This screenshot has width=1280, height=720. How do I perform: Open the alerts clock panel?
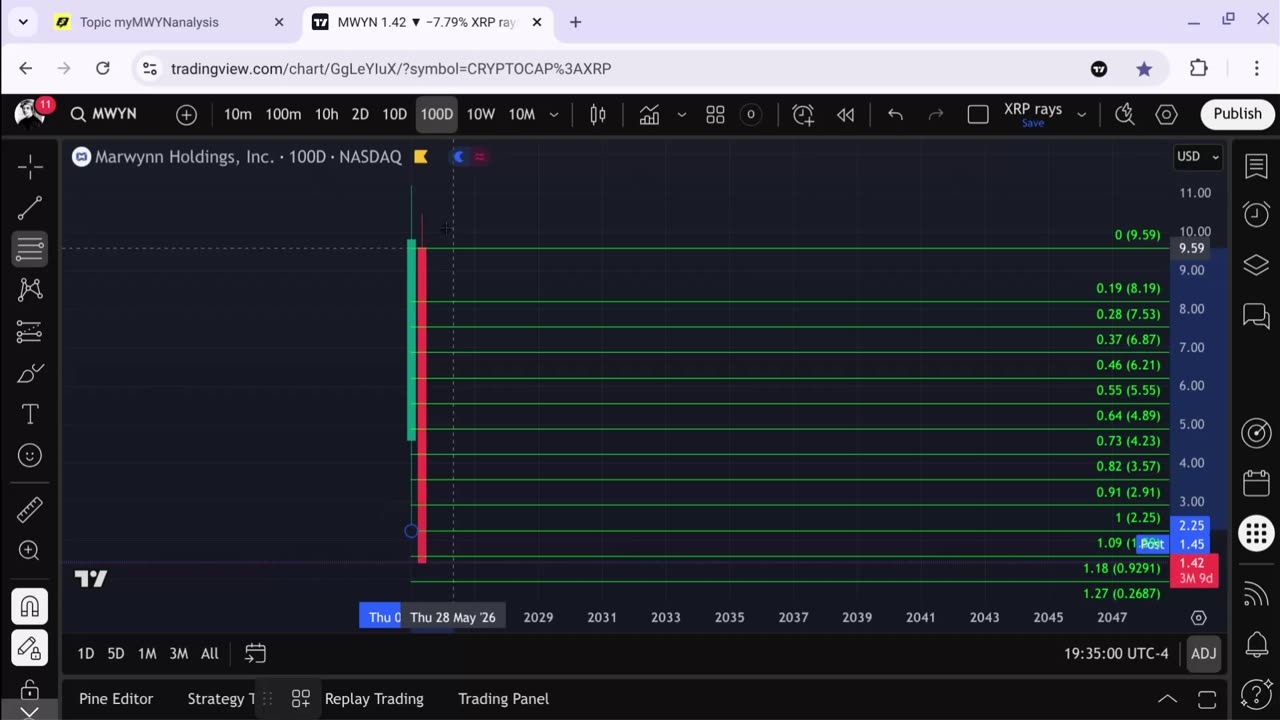click(1256, 214)
